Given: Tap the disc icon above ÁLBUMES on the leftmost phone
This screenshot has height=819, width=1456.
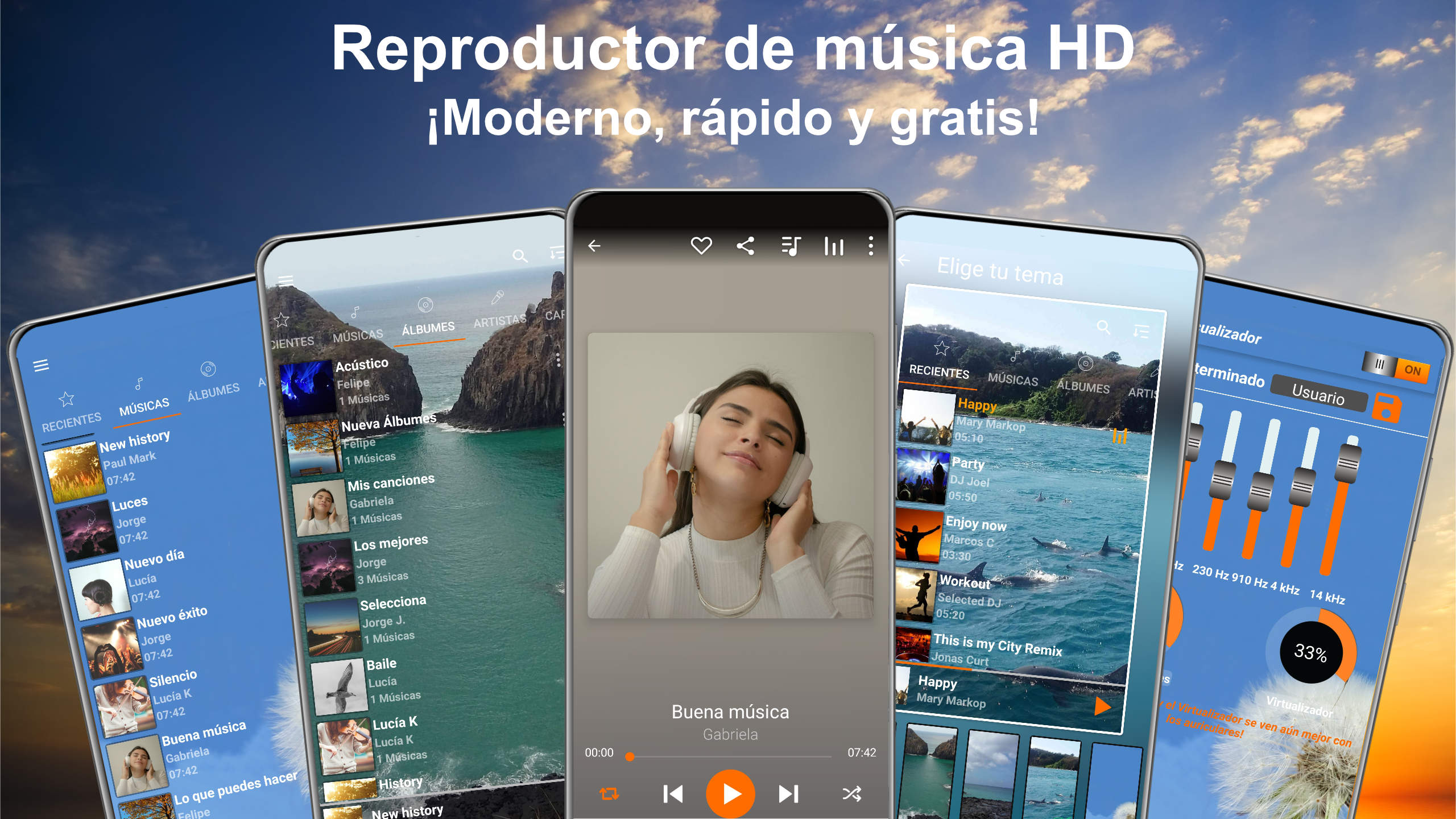Looking at the screenshot, I should tap(208, 369).
